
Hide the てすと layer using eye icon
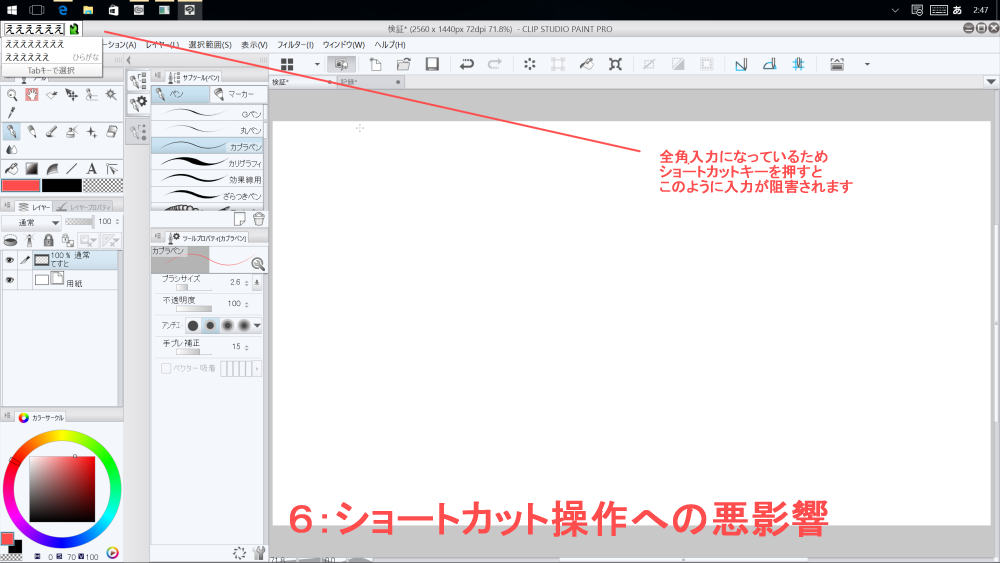coord(10,260)
